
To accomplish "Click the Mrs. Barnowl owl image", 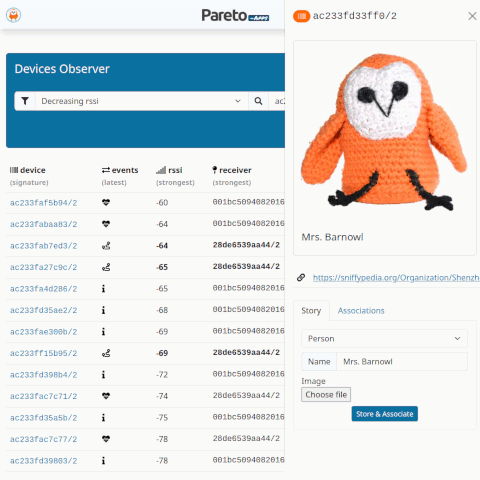I will click(384, 132).
